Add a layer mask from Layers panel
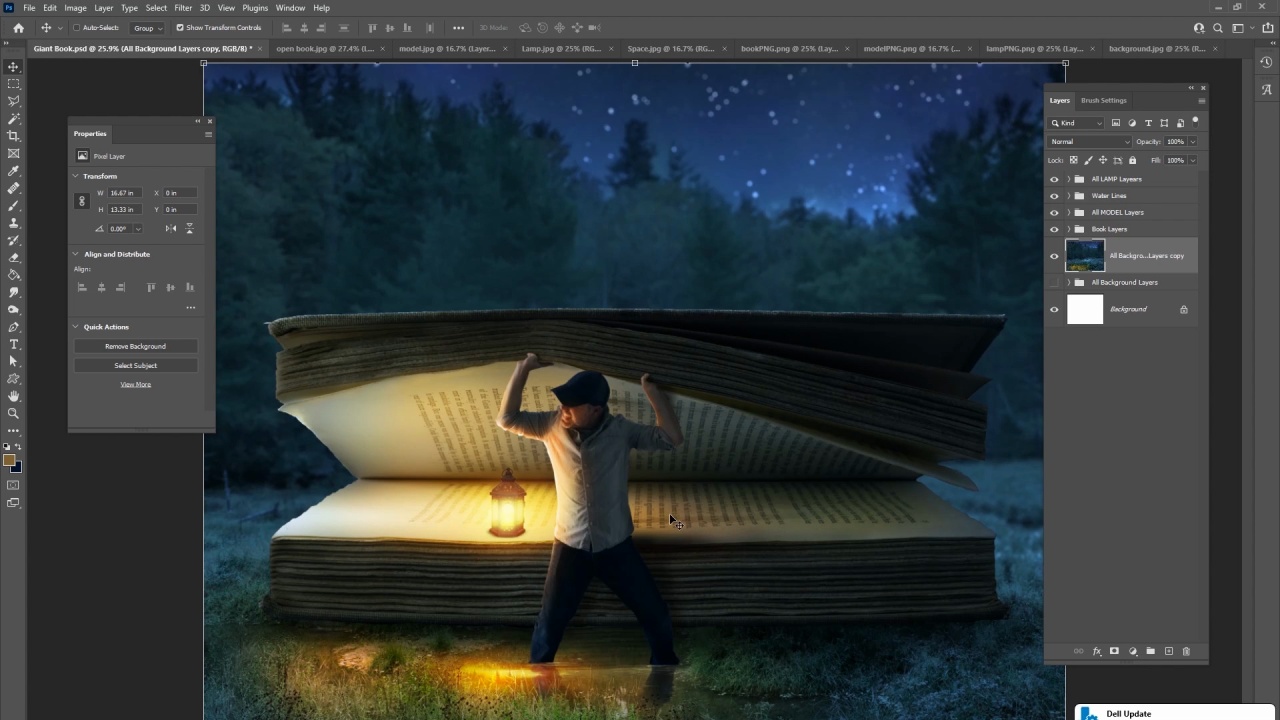Screen dimensions: 1280x720 tap(1114, 651)
